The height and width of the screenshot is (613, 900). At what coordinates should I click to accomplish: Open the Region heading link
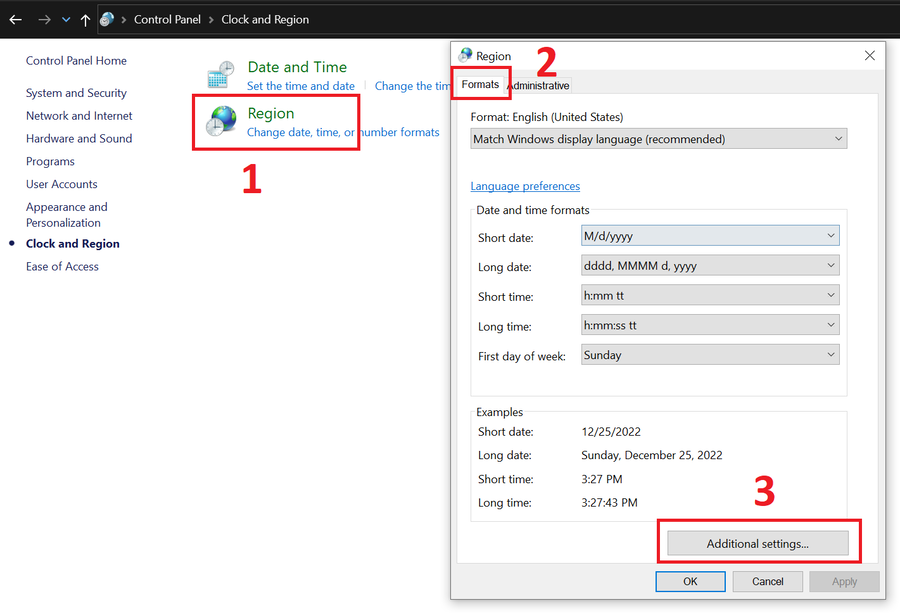pos(271,114)
